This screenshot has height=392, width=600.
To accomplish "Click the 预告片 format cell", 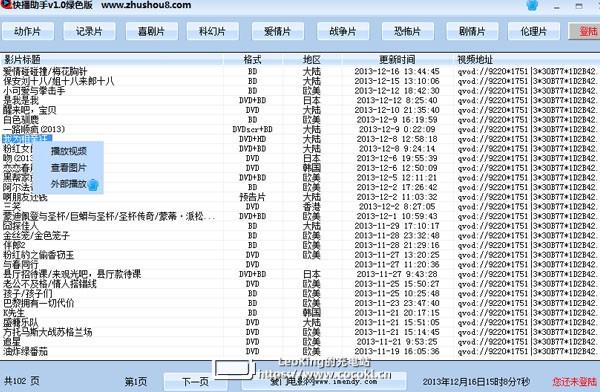I will click(253, 197).
